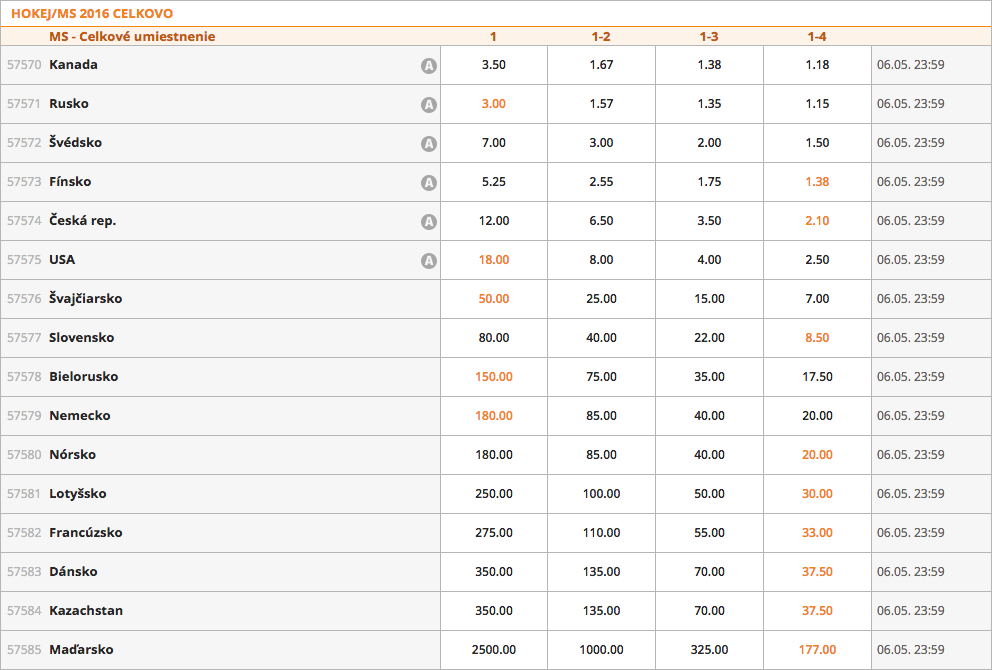This screenshot has width=992, height=670.
Task: Select Fínsko 1-4 odds 1.38
Action: coord(817,182)
